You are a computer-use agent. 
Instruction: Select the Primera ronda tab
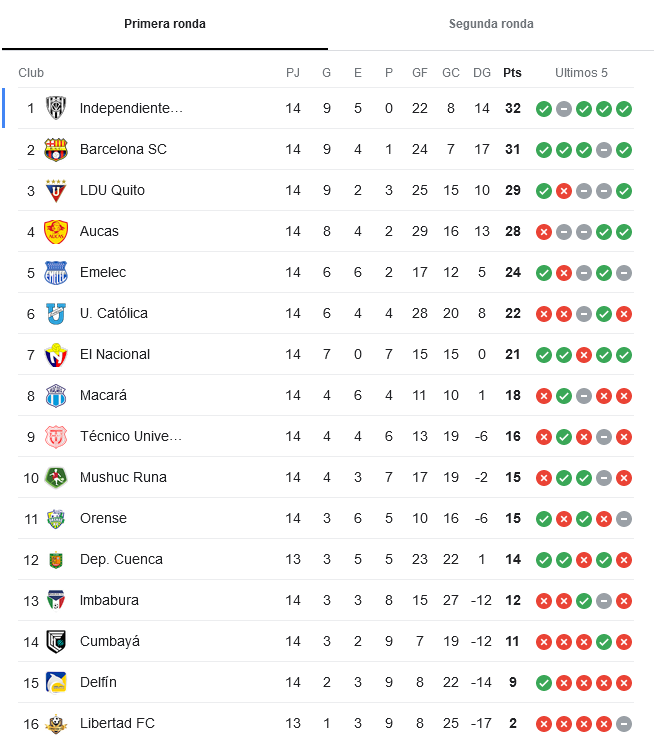click(165, 24)
